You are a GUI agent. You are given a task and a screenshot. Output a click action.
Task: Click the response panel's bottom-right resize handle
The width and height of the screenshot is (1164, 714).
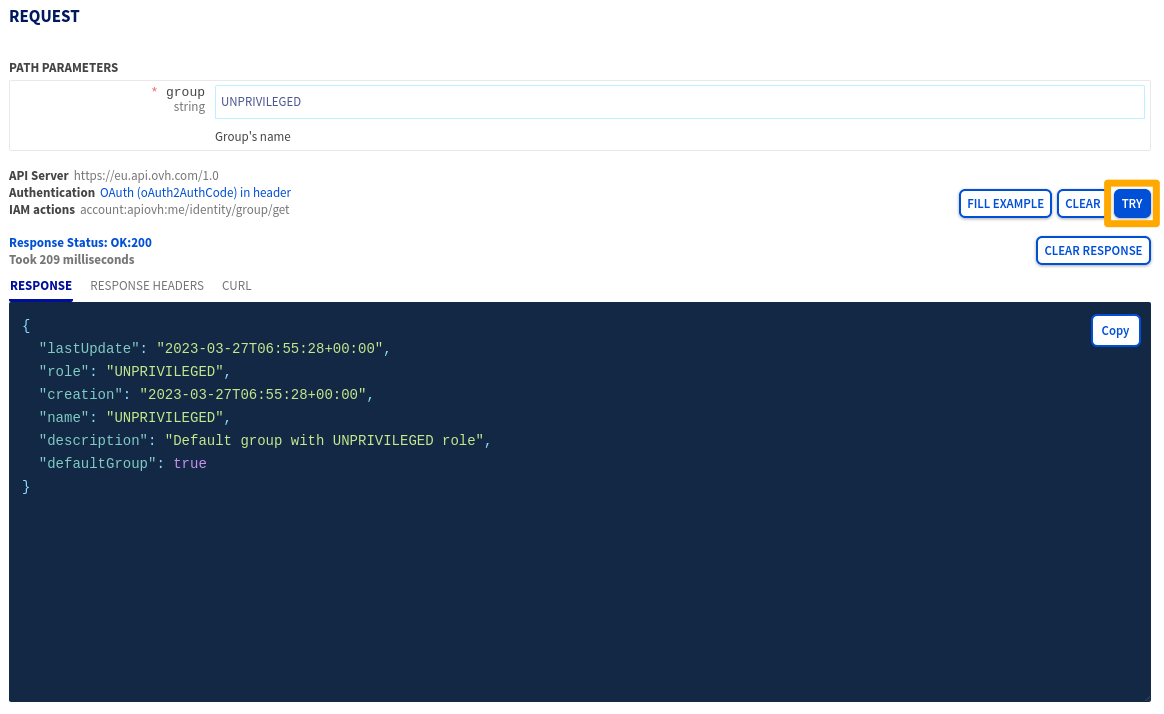pos(1145,697)
